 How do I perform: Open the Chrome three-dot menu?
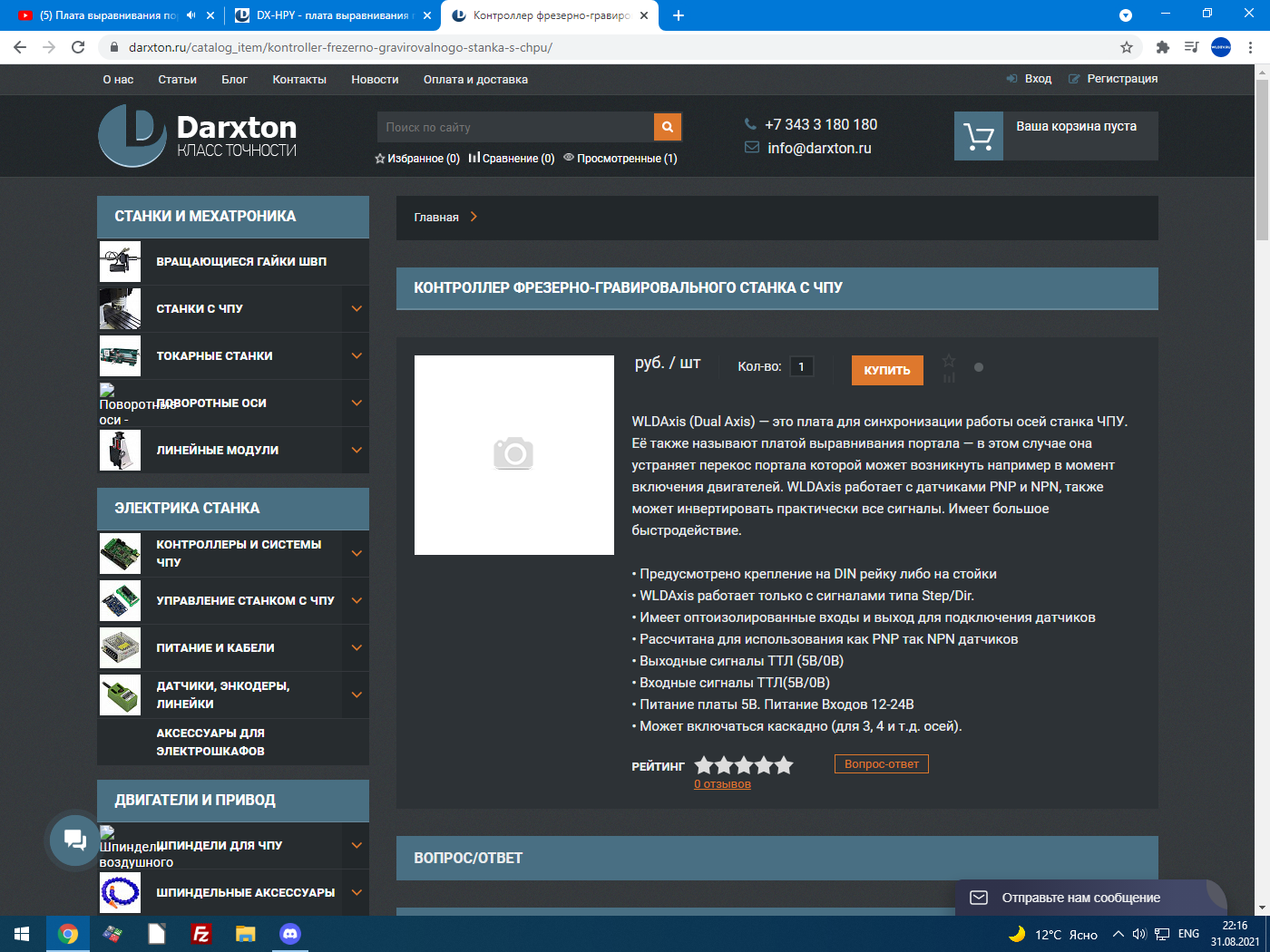pyautogui.click(x=1251, y=47)
